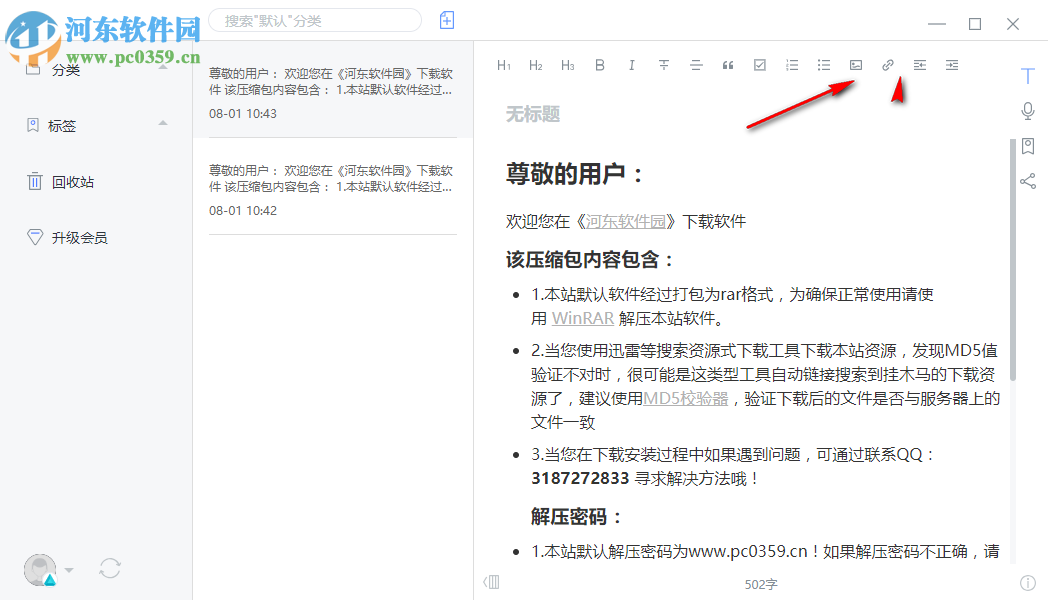Image resolution: width=1048 pixels, height=600 pixels.
Task: Insert image into note
Action: pos(856,65)
